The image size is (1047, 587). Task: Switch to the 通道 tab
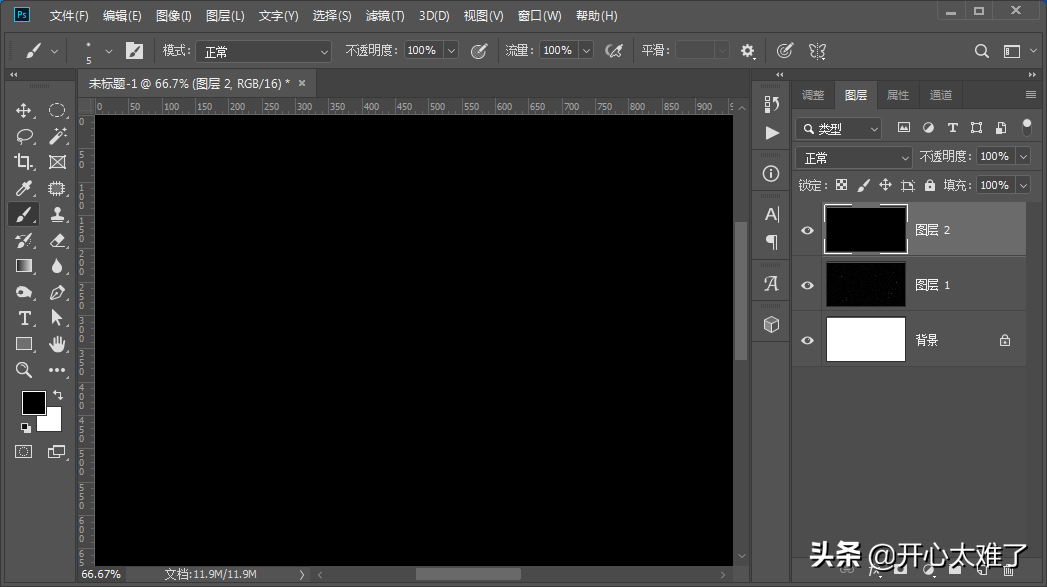pyautogui.click(x=940, y=95)
